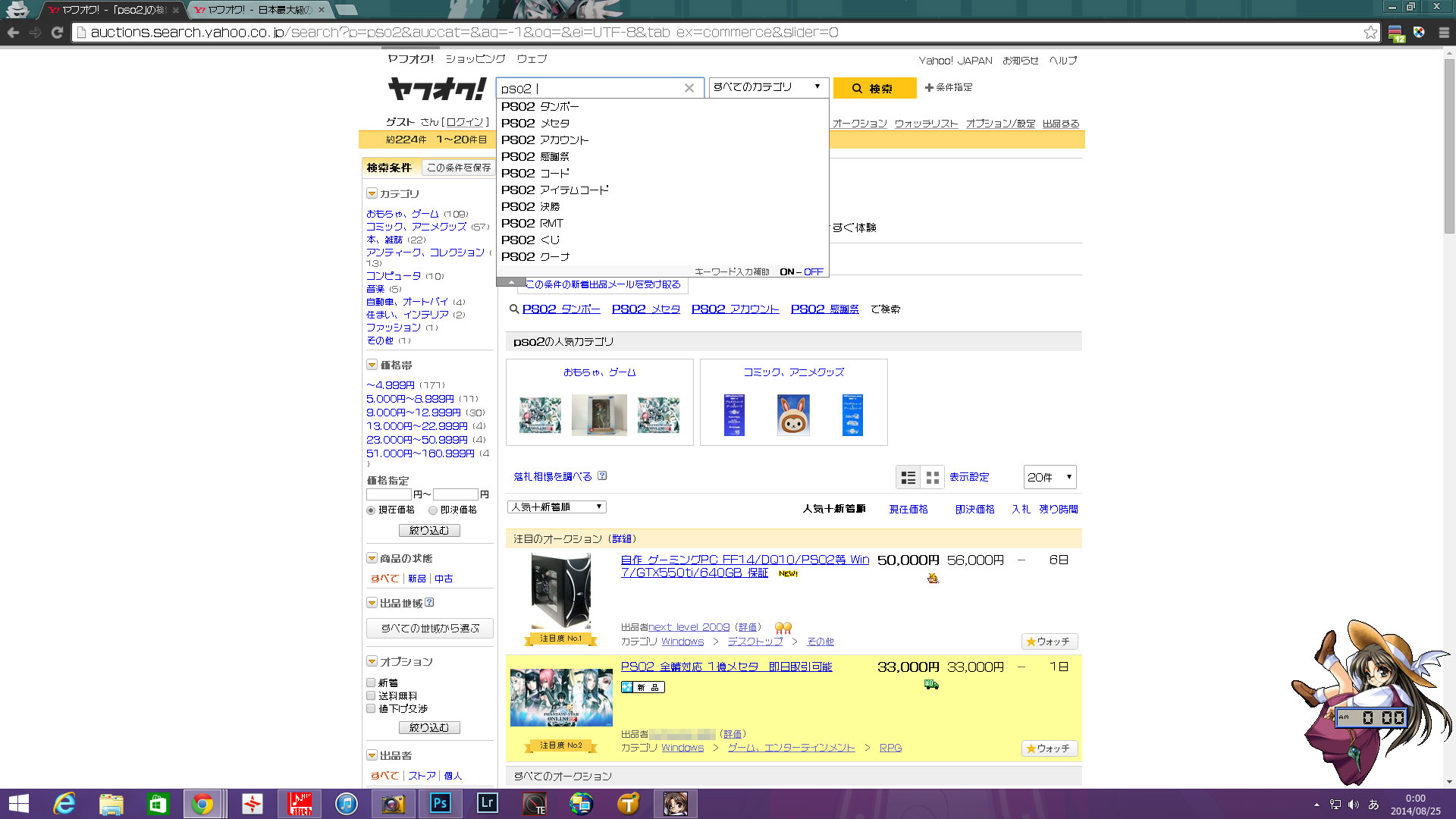1456x819 pixels.
Task: Collapse the カテゴリ sidebar section
Action: 372,193
